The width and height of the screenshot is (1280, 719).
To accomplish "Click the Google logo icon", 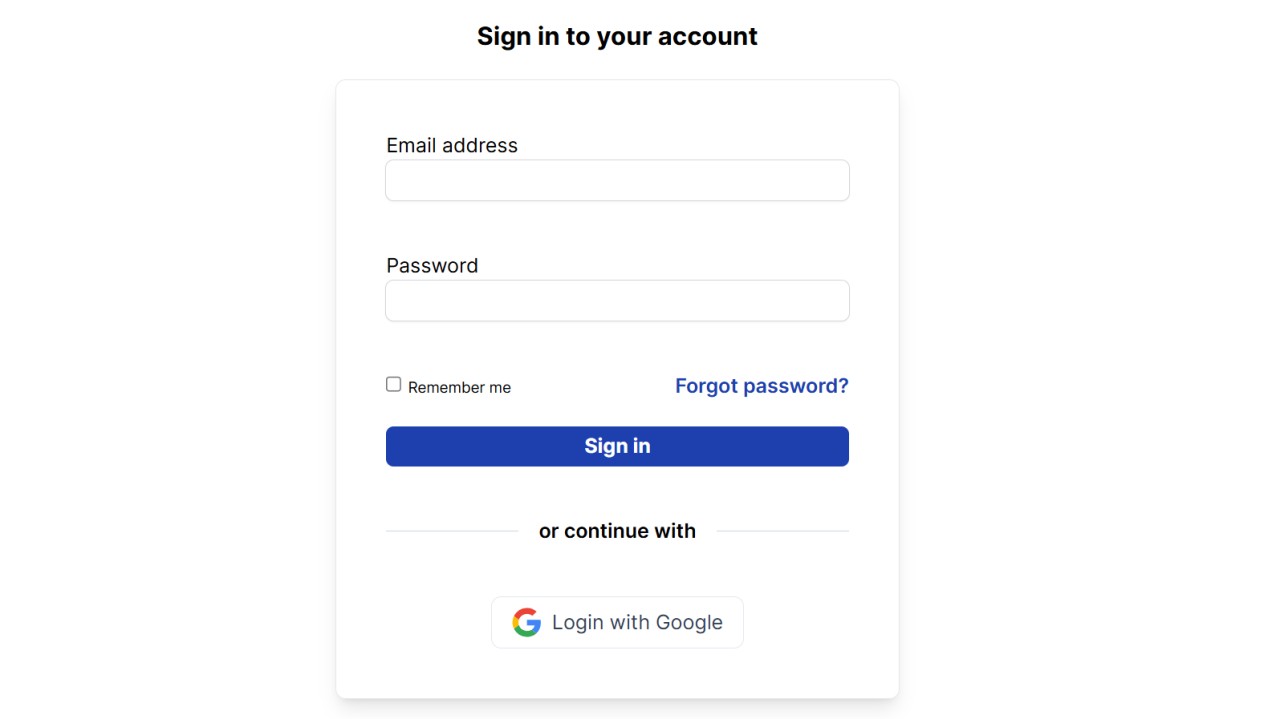I will pos(526,622).
